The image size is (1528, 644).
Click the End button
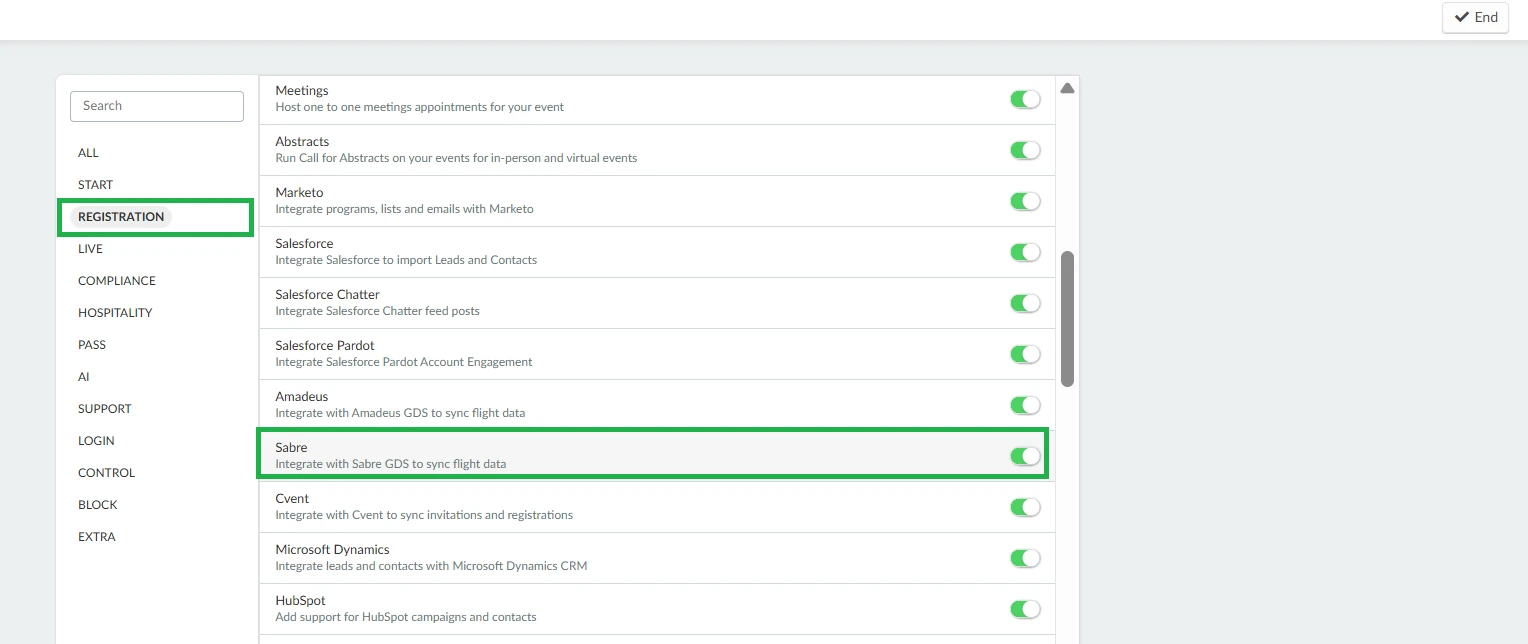(x=1475, y=17)
